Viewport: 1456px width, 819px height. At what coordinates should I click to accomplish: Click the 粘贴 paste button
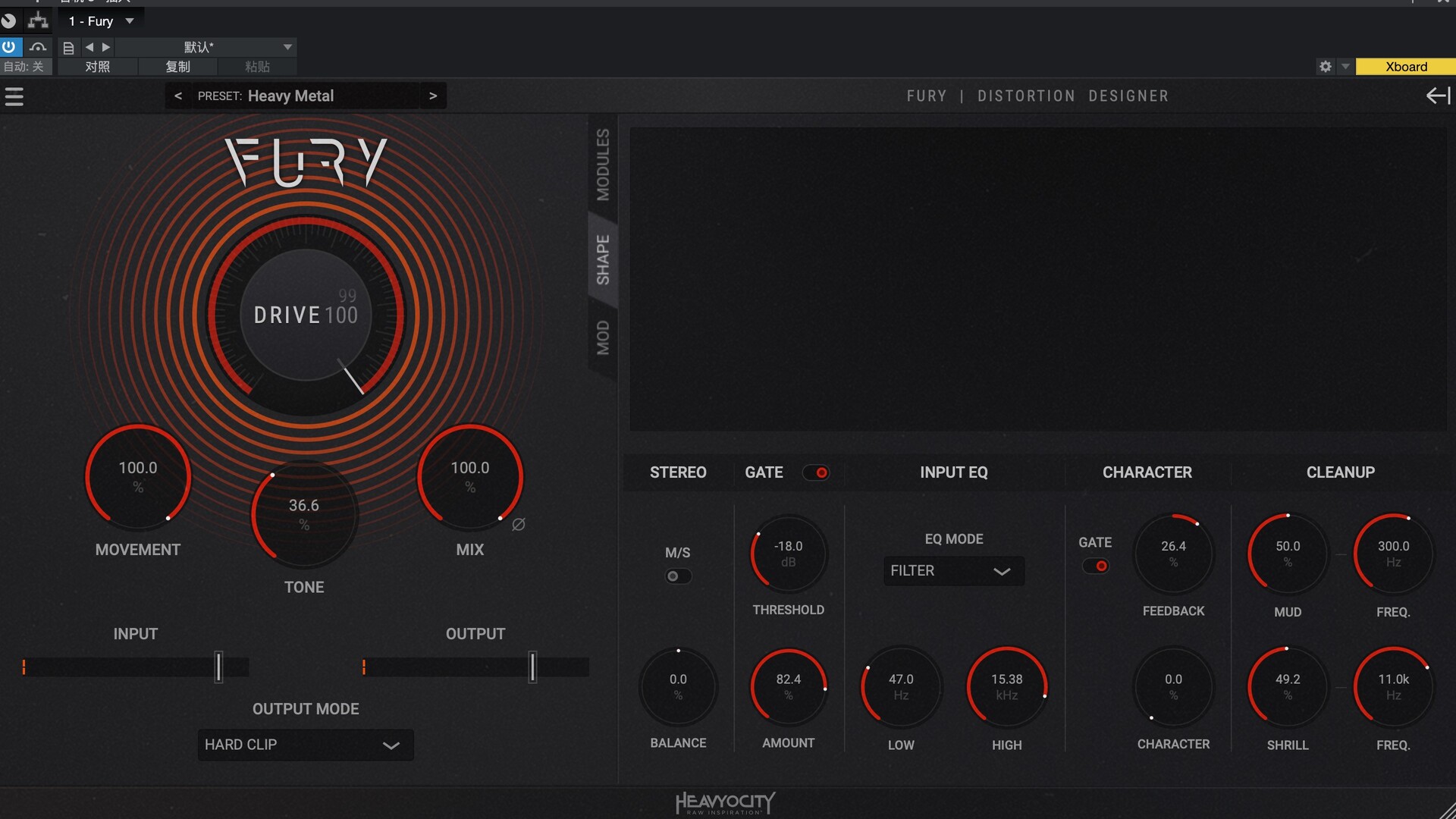point(257,67)
